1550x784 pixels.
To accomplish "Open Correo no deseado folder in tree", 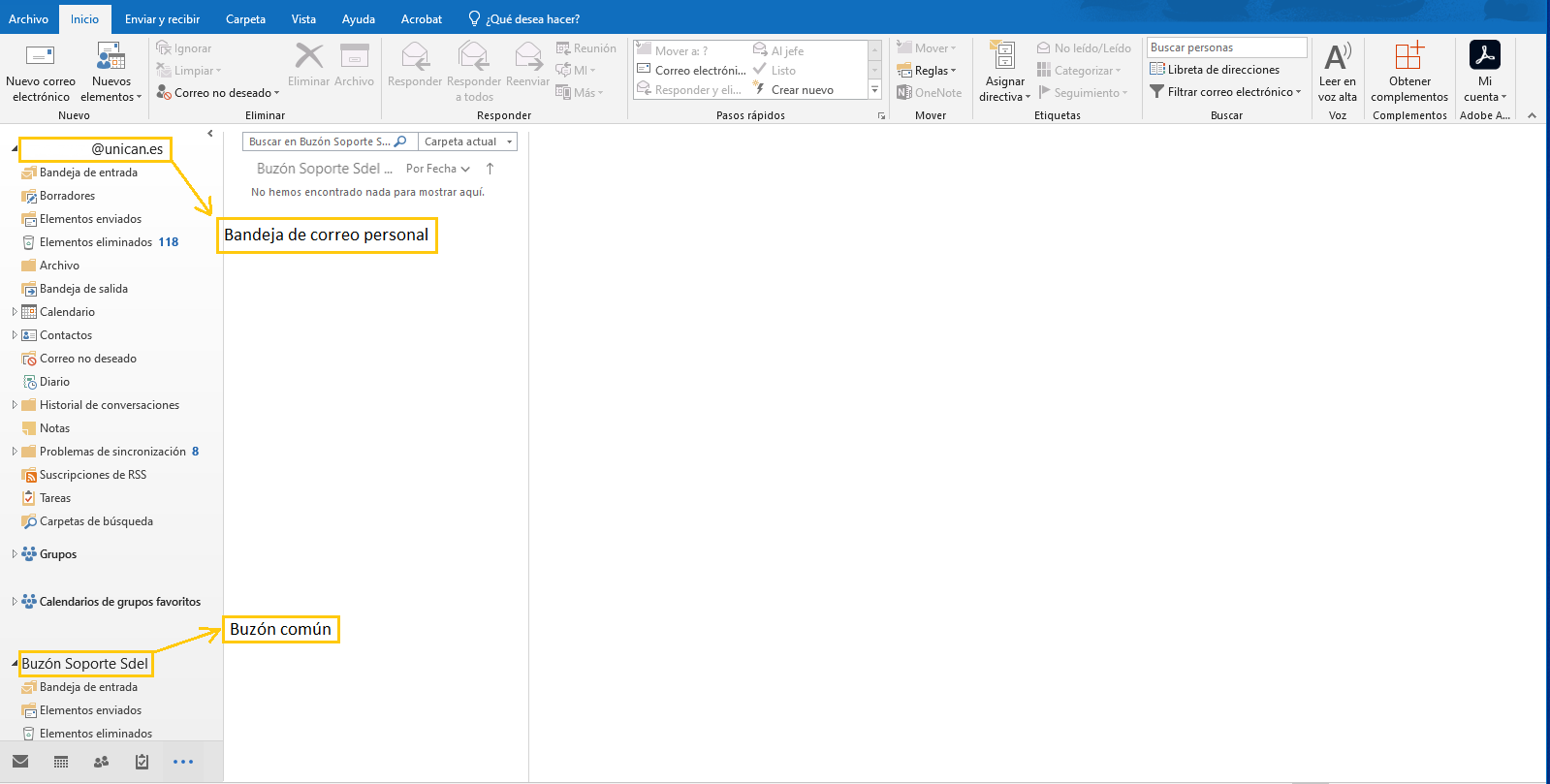I will pos(87,359).
